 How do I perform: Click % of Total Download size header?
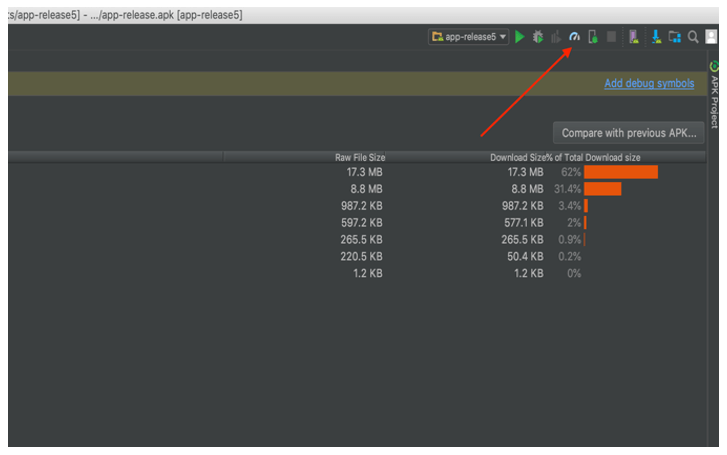pos(593,158)
